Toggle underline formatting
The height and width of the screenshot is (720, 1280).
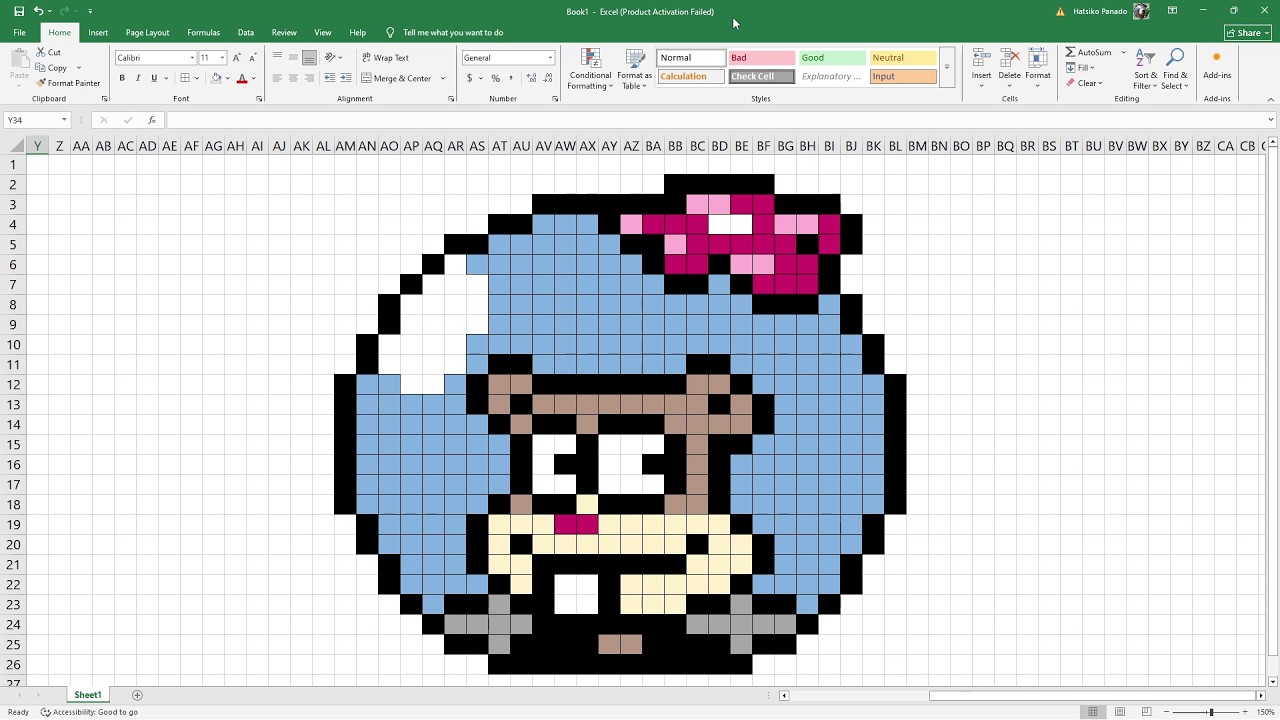[x=153, y=78]
